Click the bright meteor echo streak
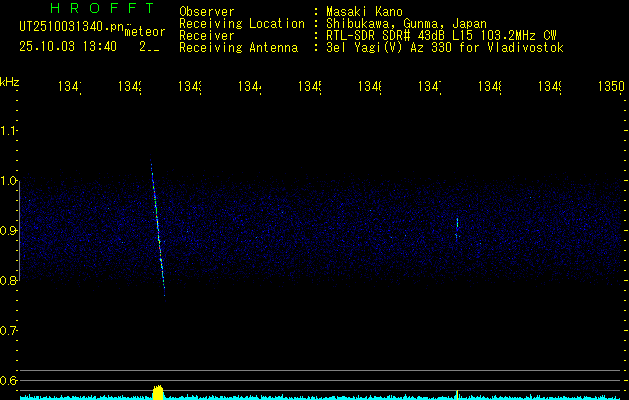This screenshot has height=400, width=629. point(157,225)
